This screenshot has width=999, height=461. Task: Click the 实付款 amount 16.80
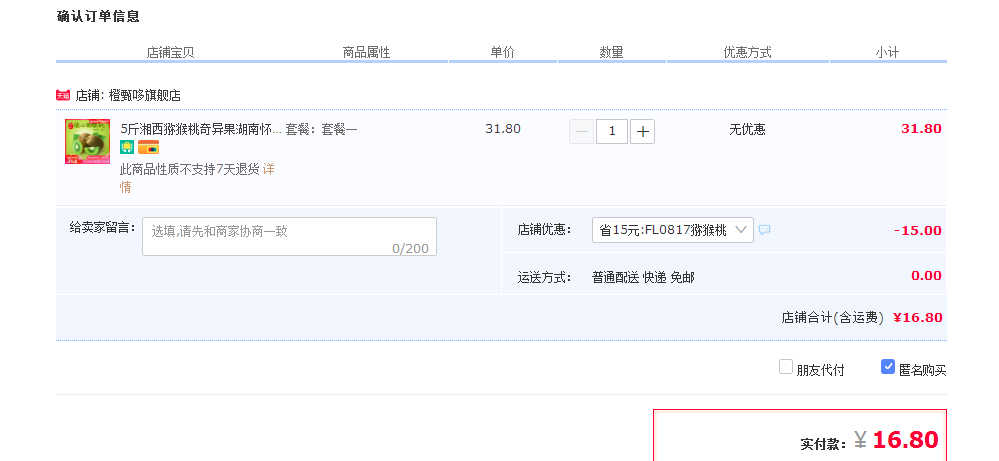click(x=905, y=439)
